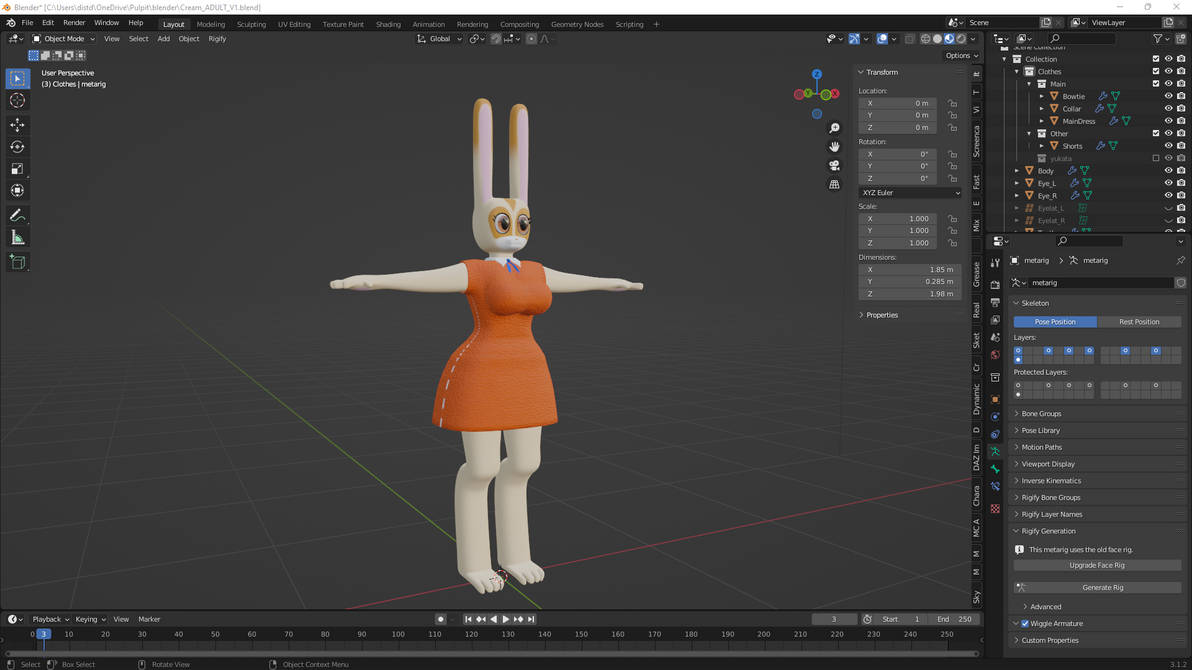Click the Generate Rig button
Screen dimensions: 1192x670
(x=1098, y=588)
